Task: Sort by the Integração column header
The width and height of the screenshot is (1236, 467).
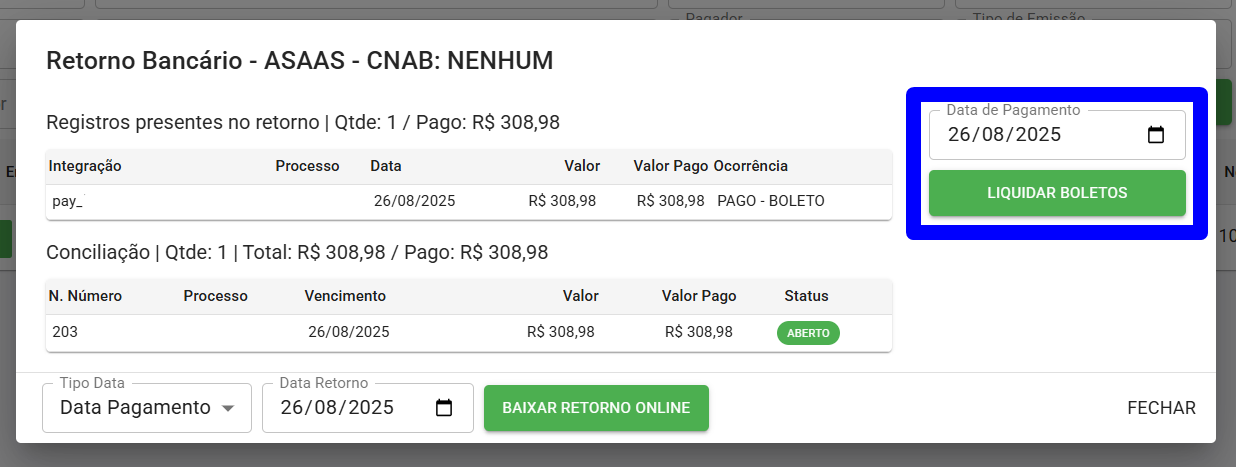Action: tap(85, 166)
